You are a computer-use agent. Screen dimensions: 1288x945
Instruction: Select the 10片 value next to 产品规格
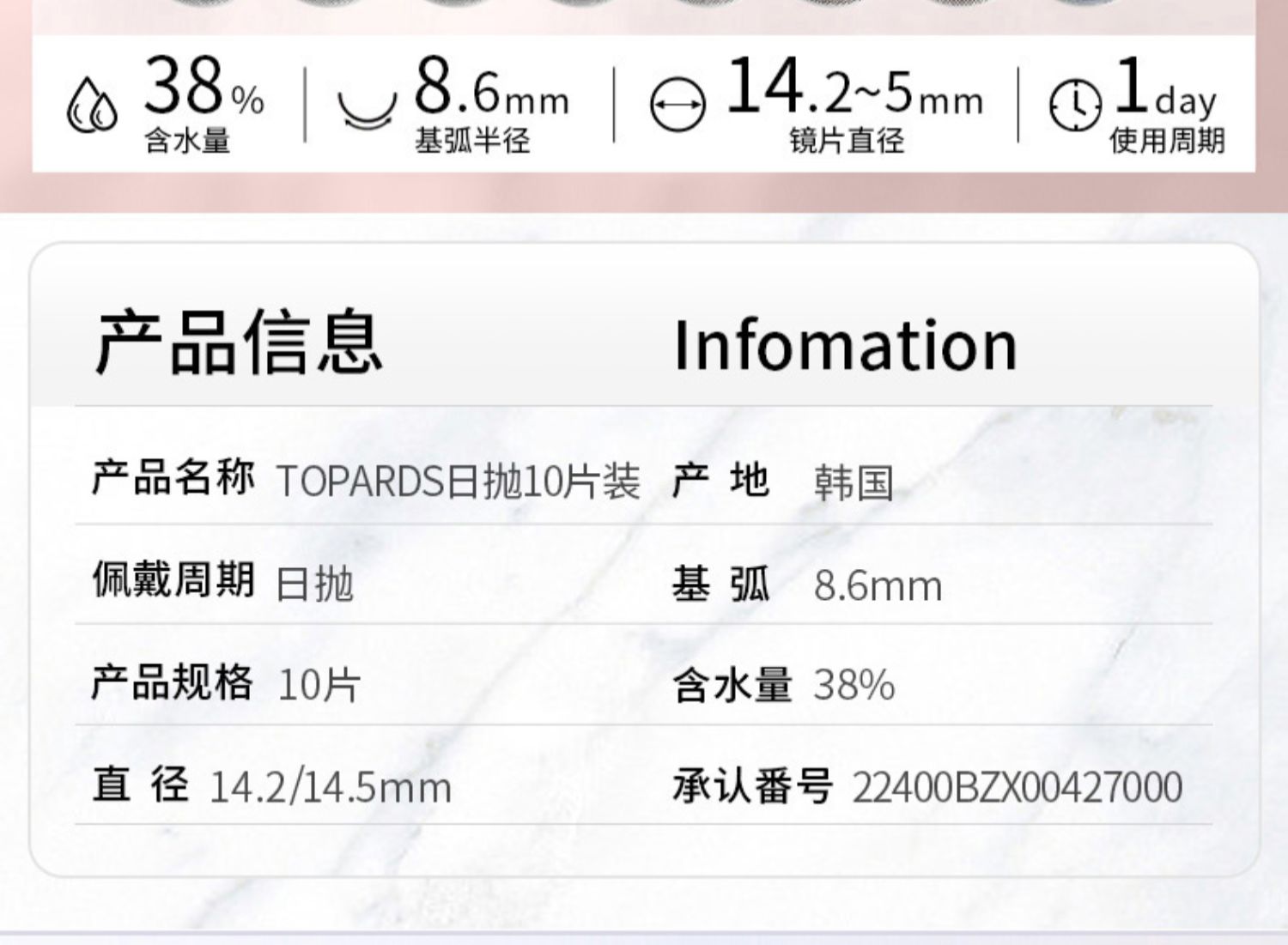click(319, 685)
